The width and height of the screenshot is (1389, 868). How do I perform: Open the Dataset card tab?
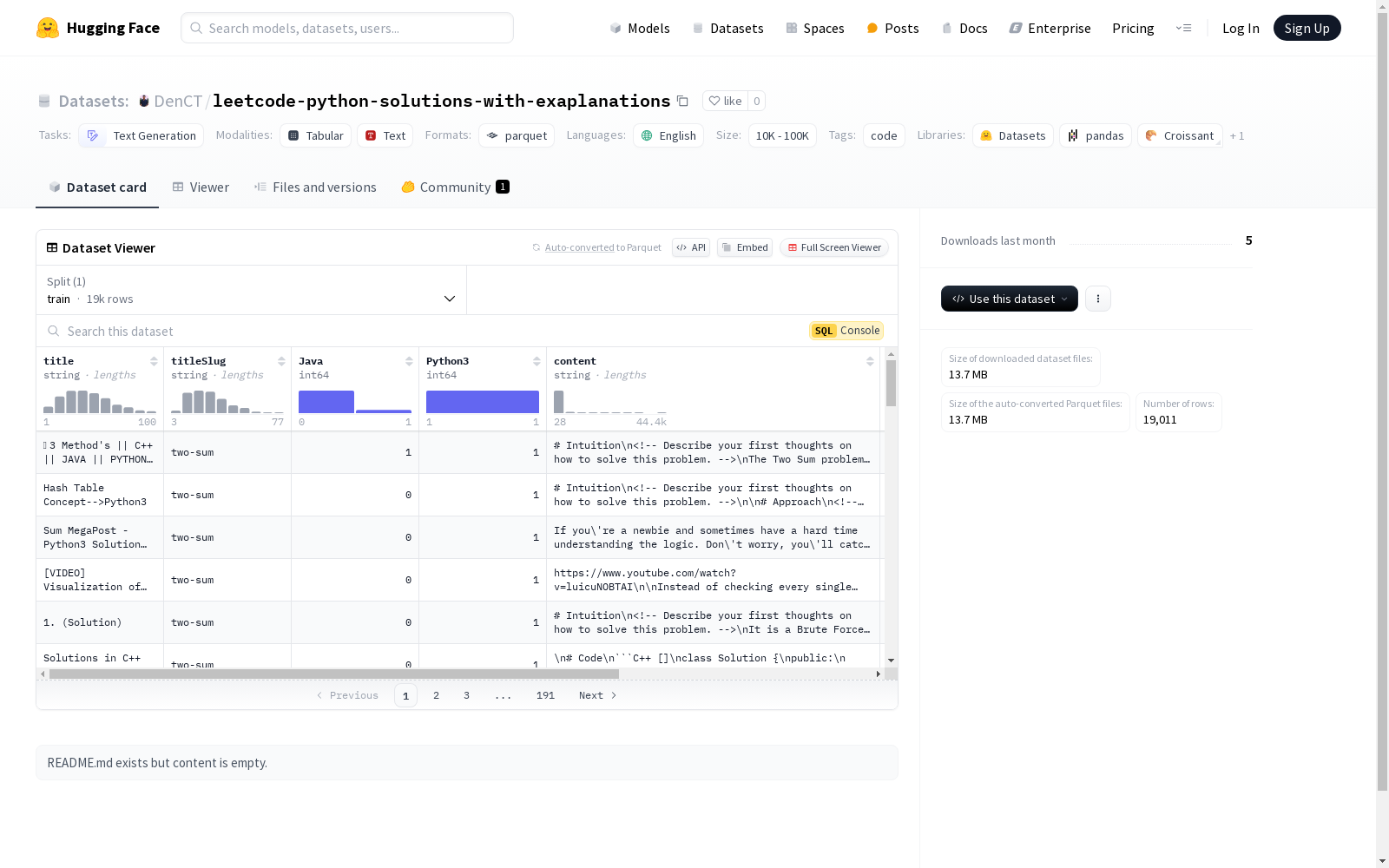(x=97, y=187)
